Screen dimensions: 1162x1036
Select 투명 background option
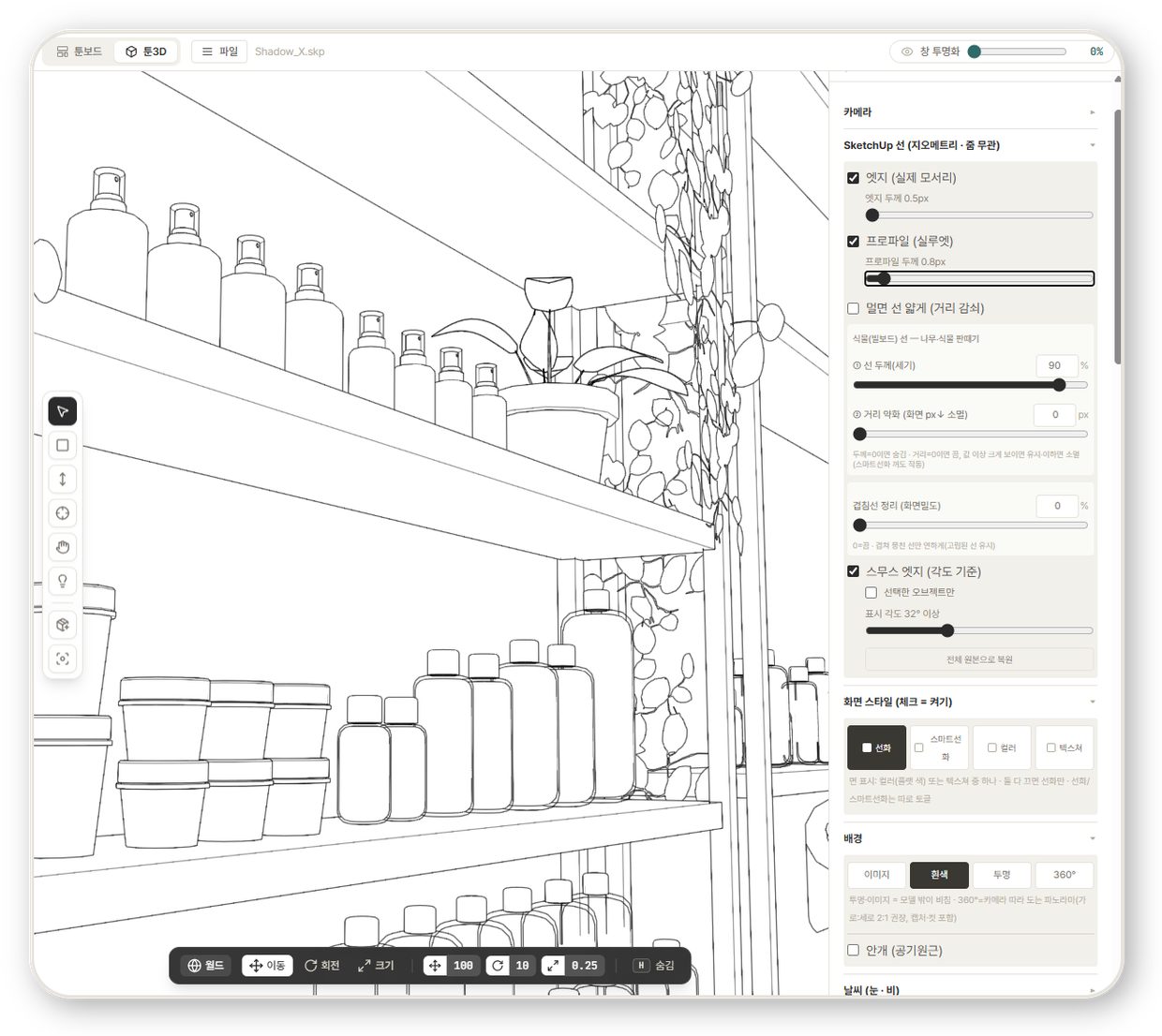click(x=1002, y=875)
